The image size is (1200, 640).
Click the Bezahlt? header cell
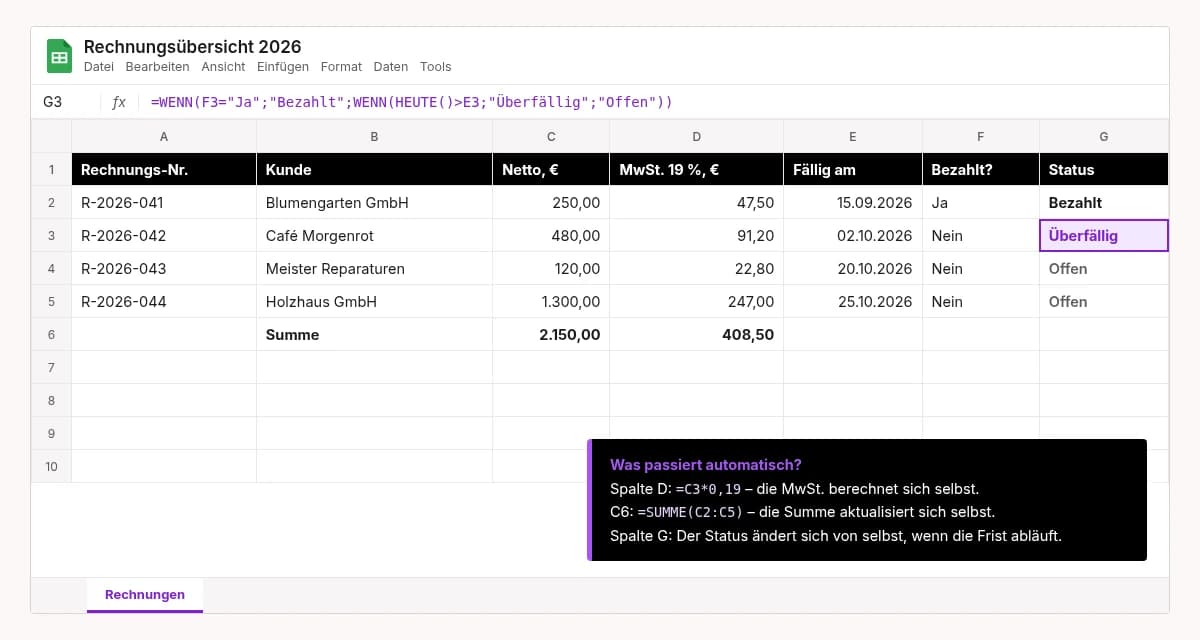(980, 170)
